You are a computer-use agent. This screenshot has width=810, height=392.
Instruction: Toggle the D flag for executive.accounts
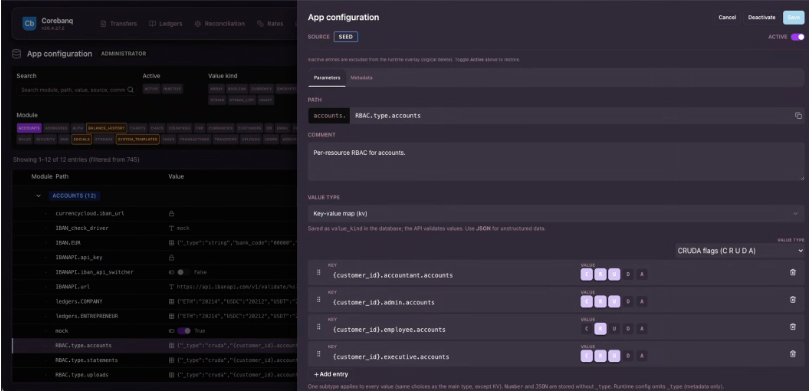point(628,356)
